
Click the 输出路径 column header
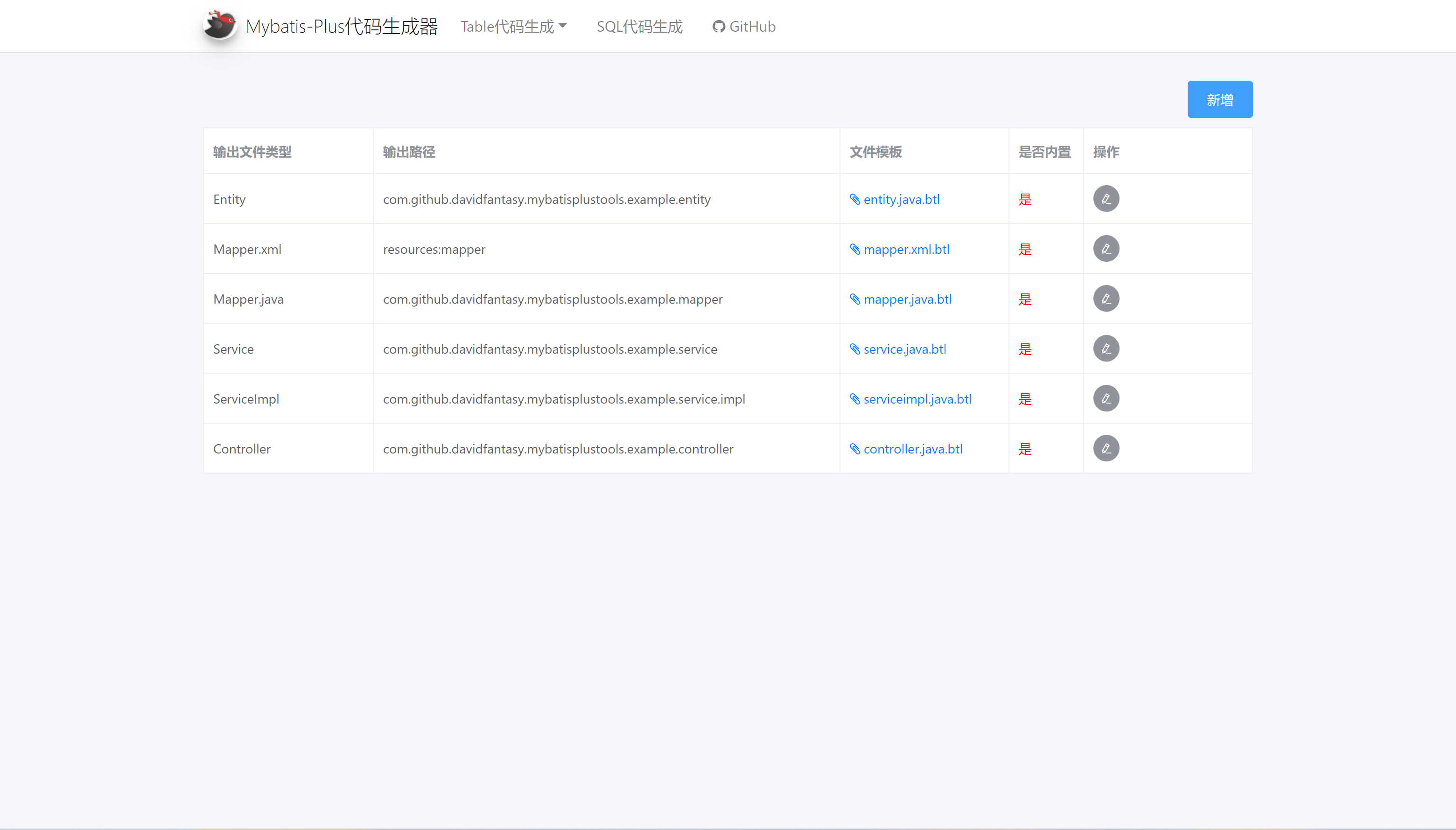click(409, 152)
